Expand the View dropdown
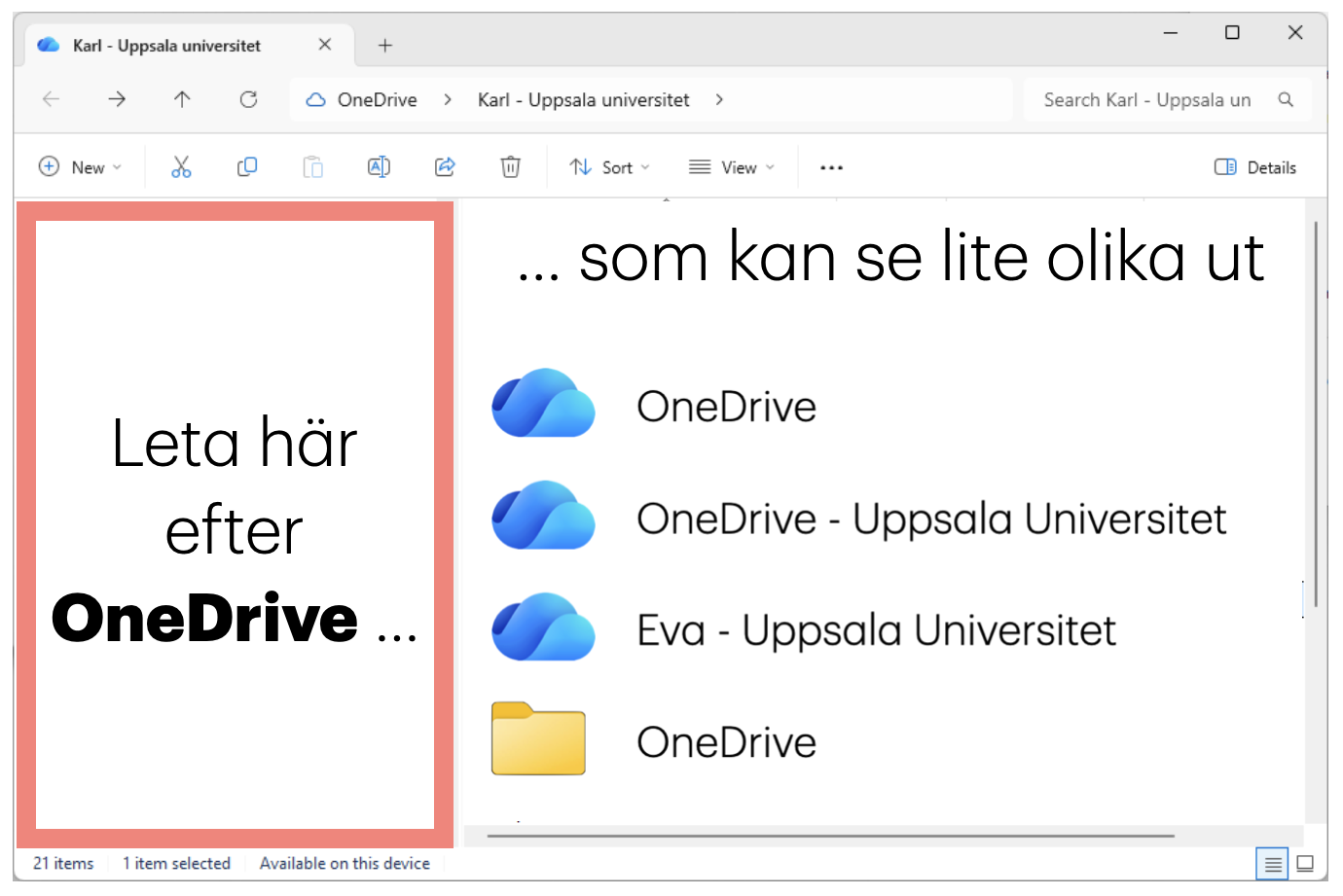Viewport: 1343px width, 896px height. [732, 167]
